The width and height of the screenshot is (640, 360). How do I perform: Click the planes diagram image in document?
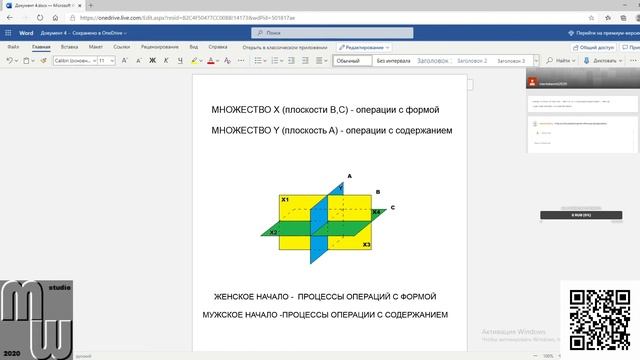click(x=328, y=219)
